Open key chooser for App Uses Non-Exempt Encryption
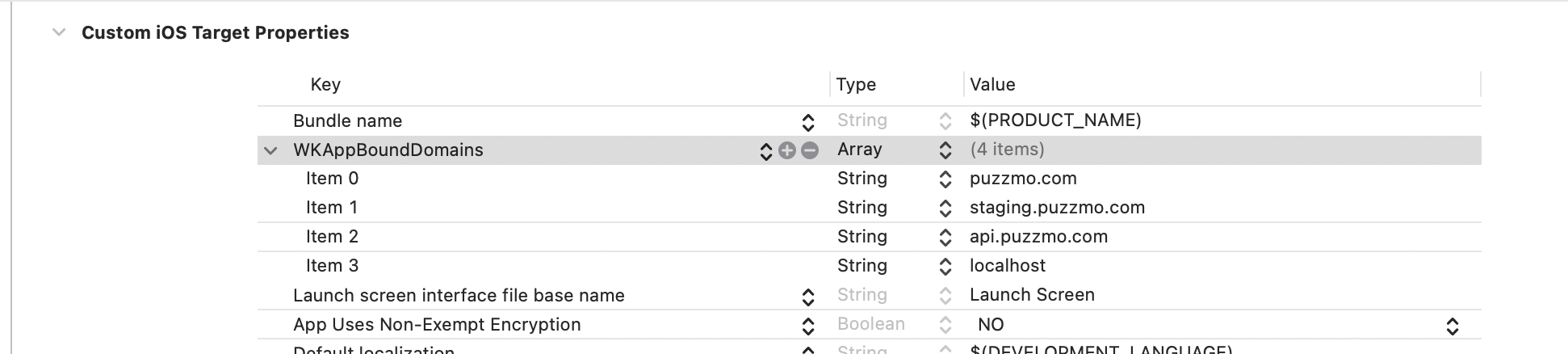The width and height of the screenshot is (1568, 354). coord(807,326)
